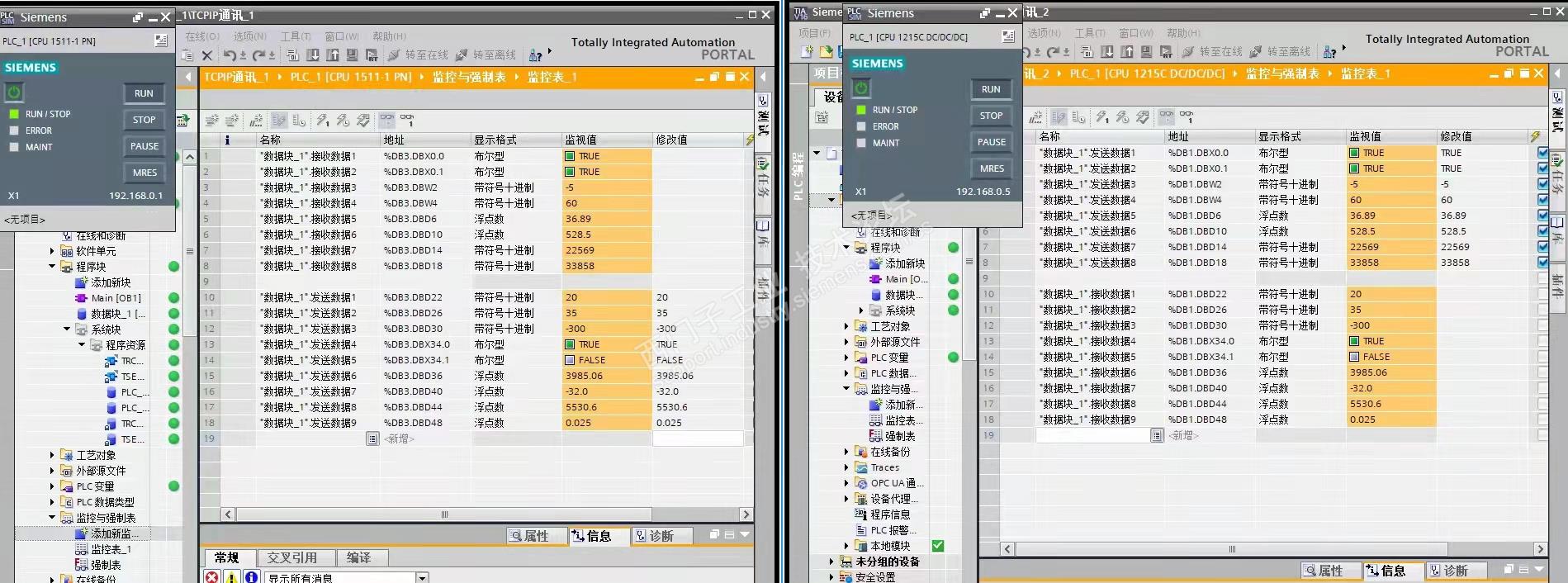Screen dimensions: 1568x583
Task: Click download to device icon in right TIA toolbar
Action: [1107, 52]
